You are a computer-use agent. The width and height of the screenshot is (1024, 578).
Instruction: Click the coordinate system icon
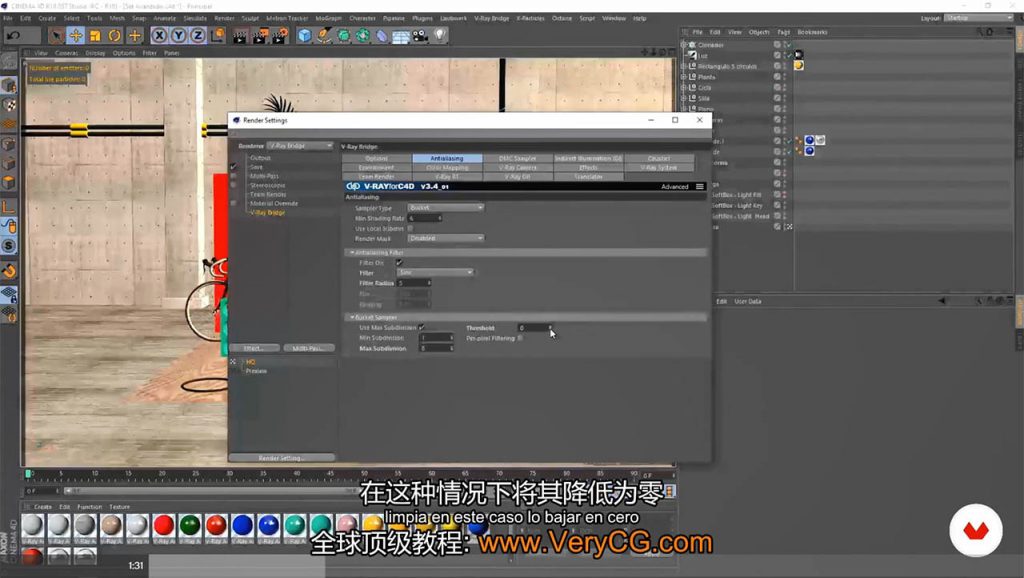217,35
